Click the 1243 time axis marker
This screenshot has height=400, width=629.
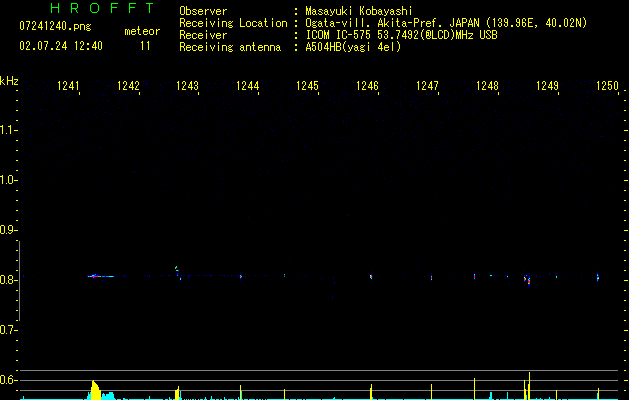coord(188,86)
